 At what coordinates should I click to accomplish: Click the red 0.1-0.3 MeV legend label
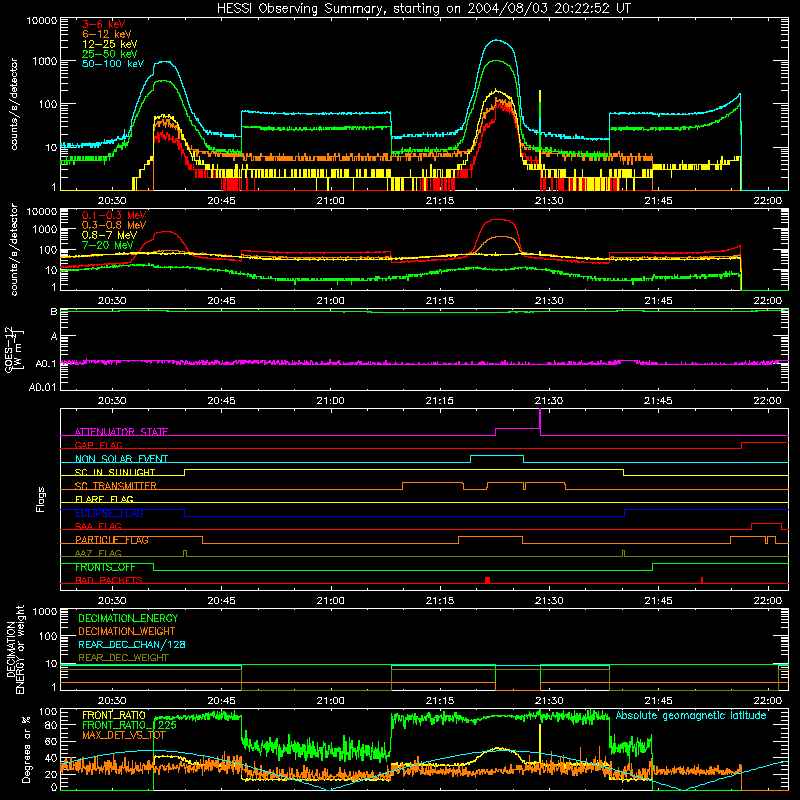pos(114,215)
